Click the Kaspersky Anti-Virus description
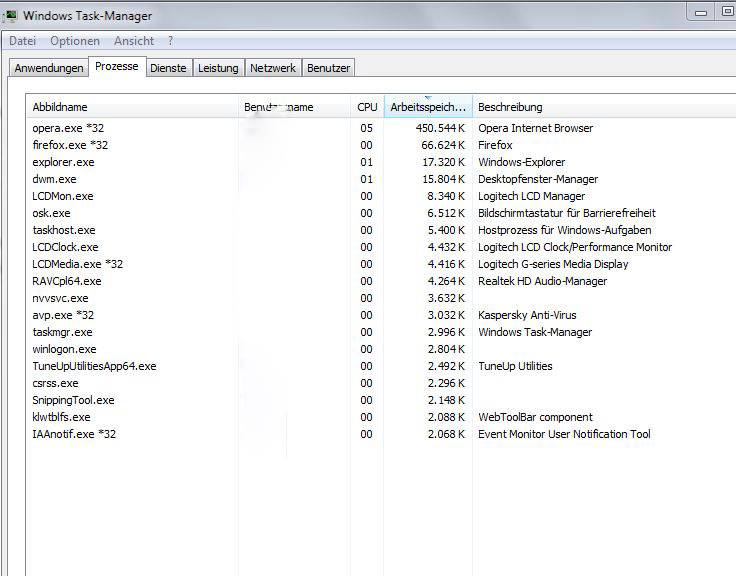 click(527, 315)
